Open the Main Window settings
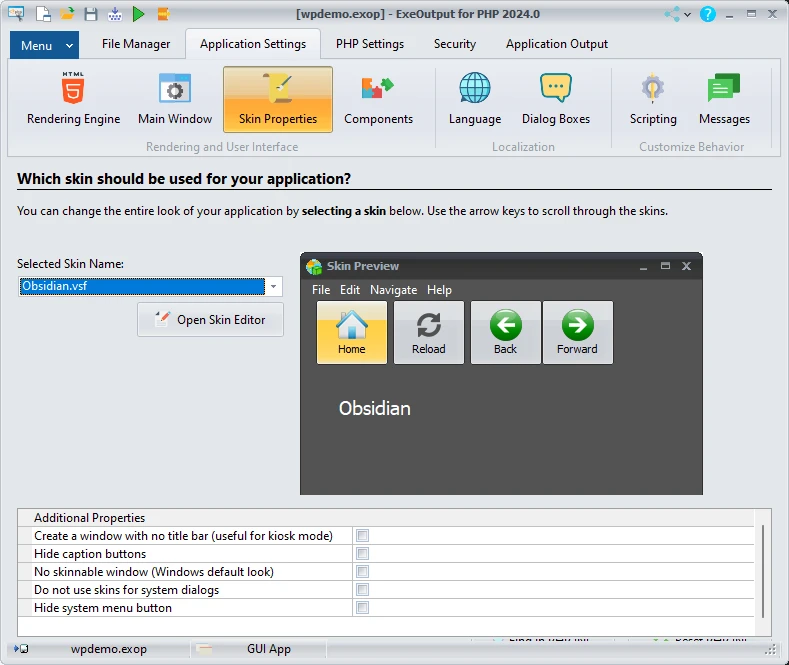 point(175,100)
